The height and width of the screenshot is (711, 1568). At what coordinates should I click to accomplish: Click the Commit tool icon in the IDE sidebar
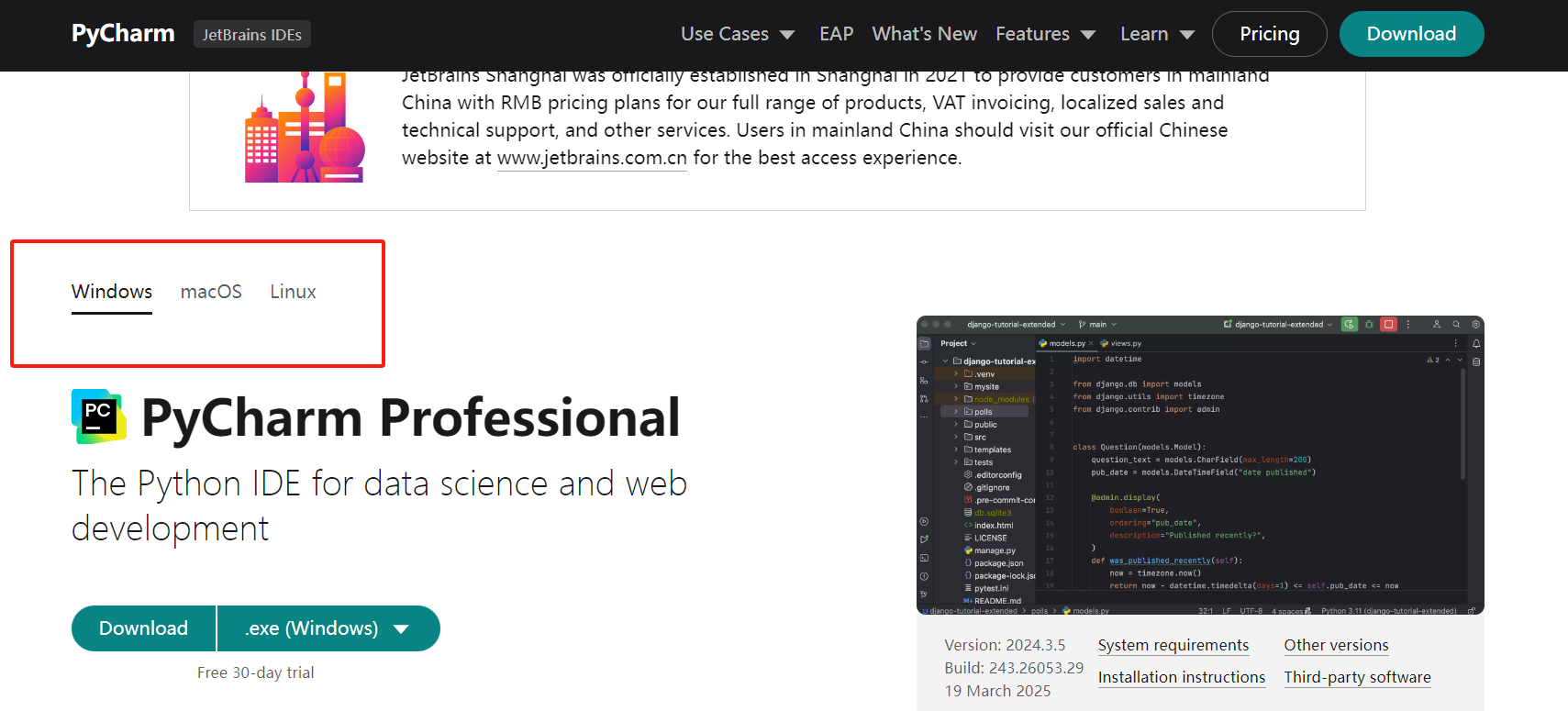coord(924,361)
